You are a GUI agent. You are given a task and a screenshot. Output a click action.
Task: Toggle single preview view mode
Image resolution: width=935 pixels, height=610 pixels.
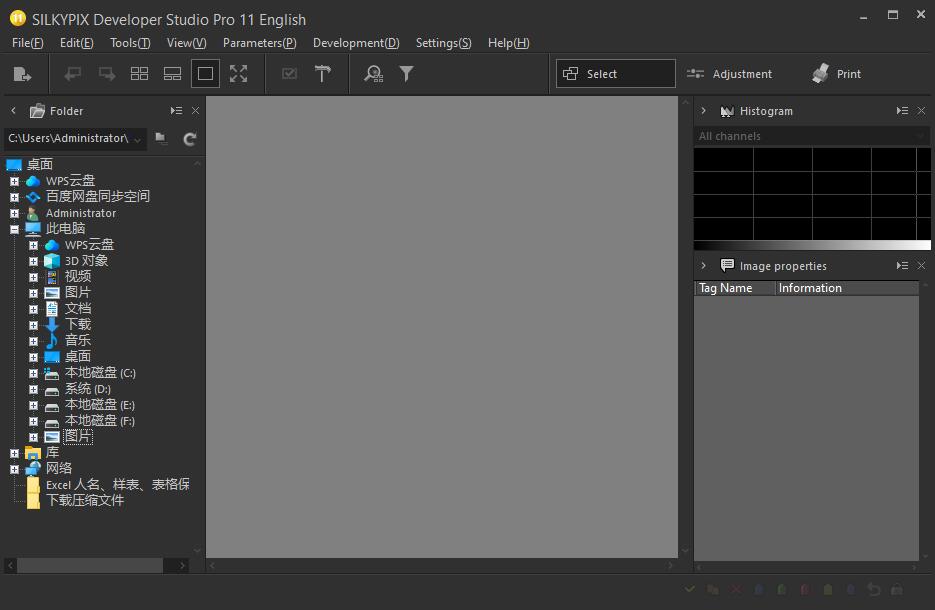click(205, 74)
